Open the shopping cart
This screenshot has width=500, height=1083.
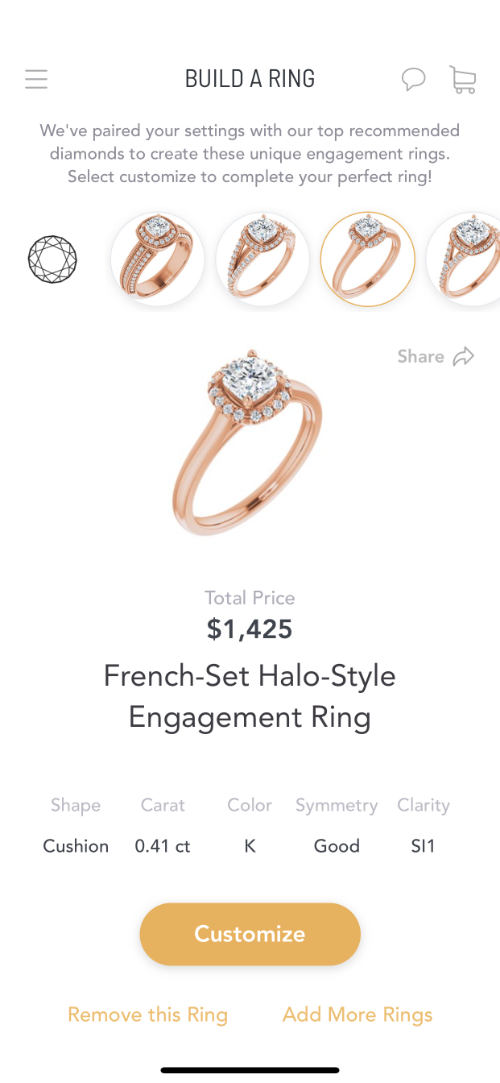(462, 79)
